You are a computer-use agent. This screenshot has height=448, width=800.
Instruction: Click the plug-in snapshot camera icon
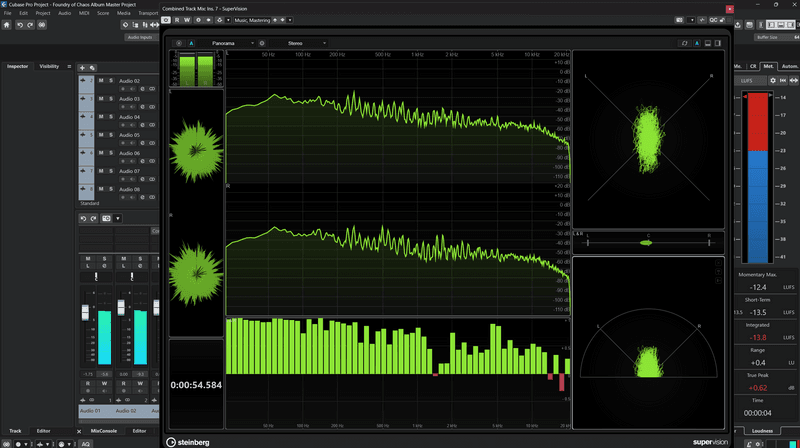(679, 20)
